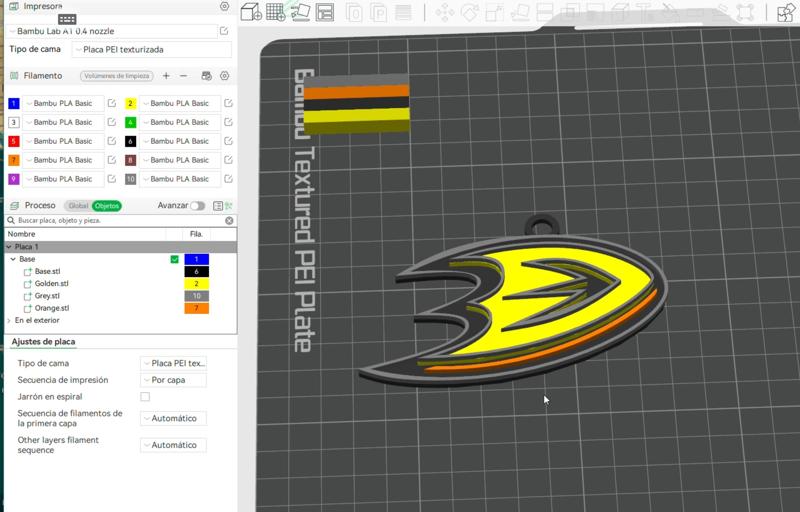Screen dimensions: 800x512
Task: Click Grey.stl filament 10 assignment cell
Action: pyautogui.click(x=196, y=296)
